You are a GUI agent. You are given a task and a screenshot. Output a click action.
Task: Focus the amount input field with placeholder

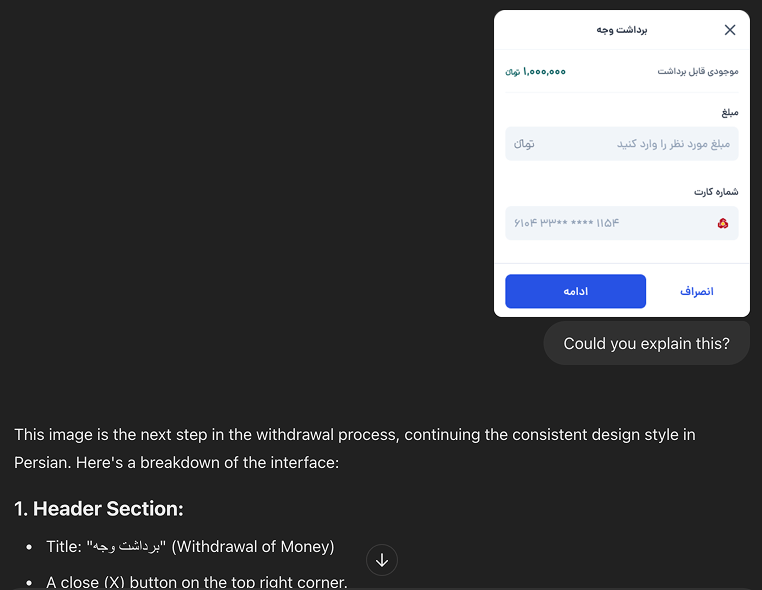[x=640, y=144]
